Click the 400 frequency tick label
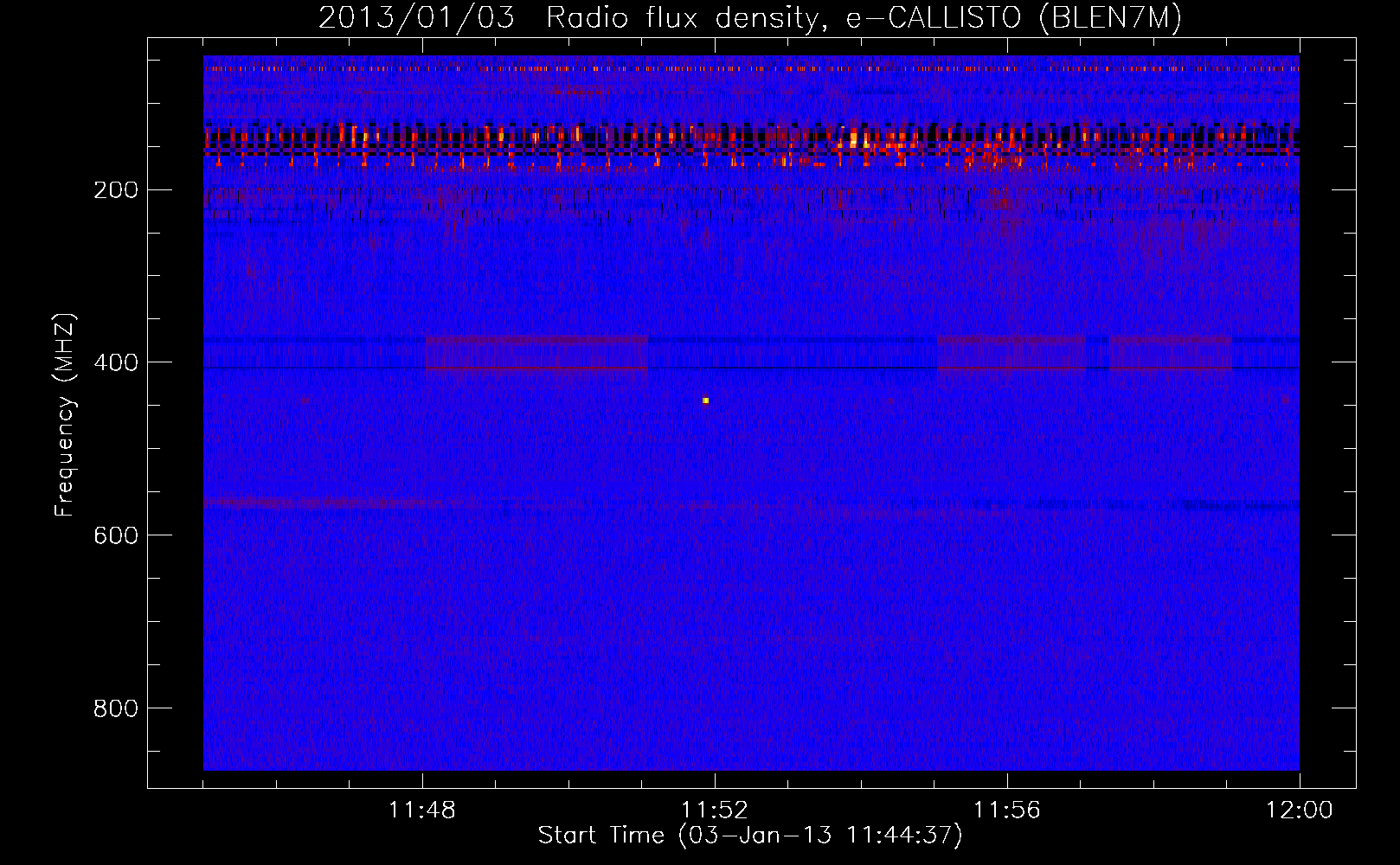 click(x=115, y=362)
